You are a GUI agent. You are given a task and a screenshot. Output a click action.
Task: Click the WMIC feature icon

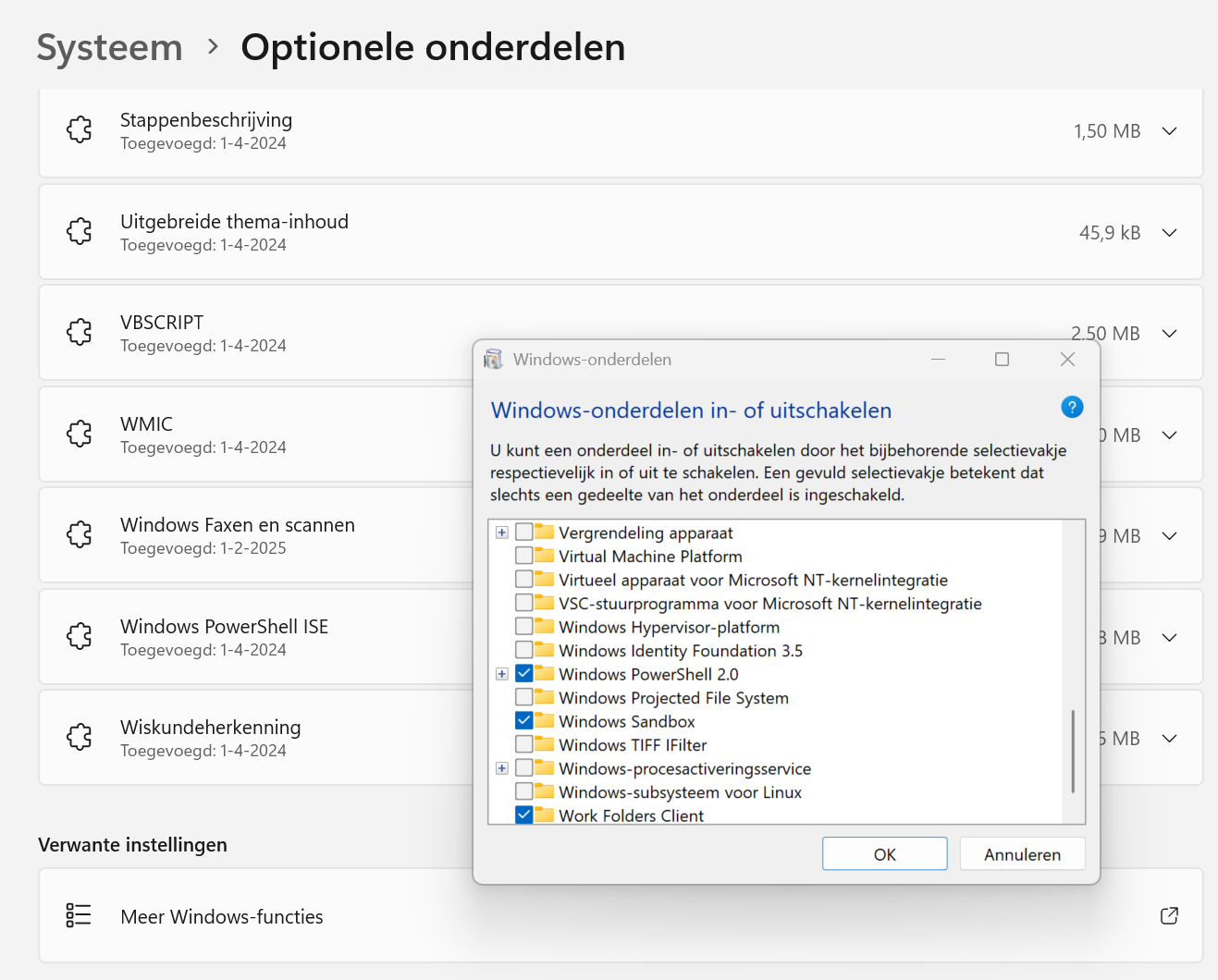80,434
